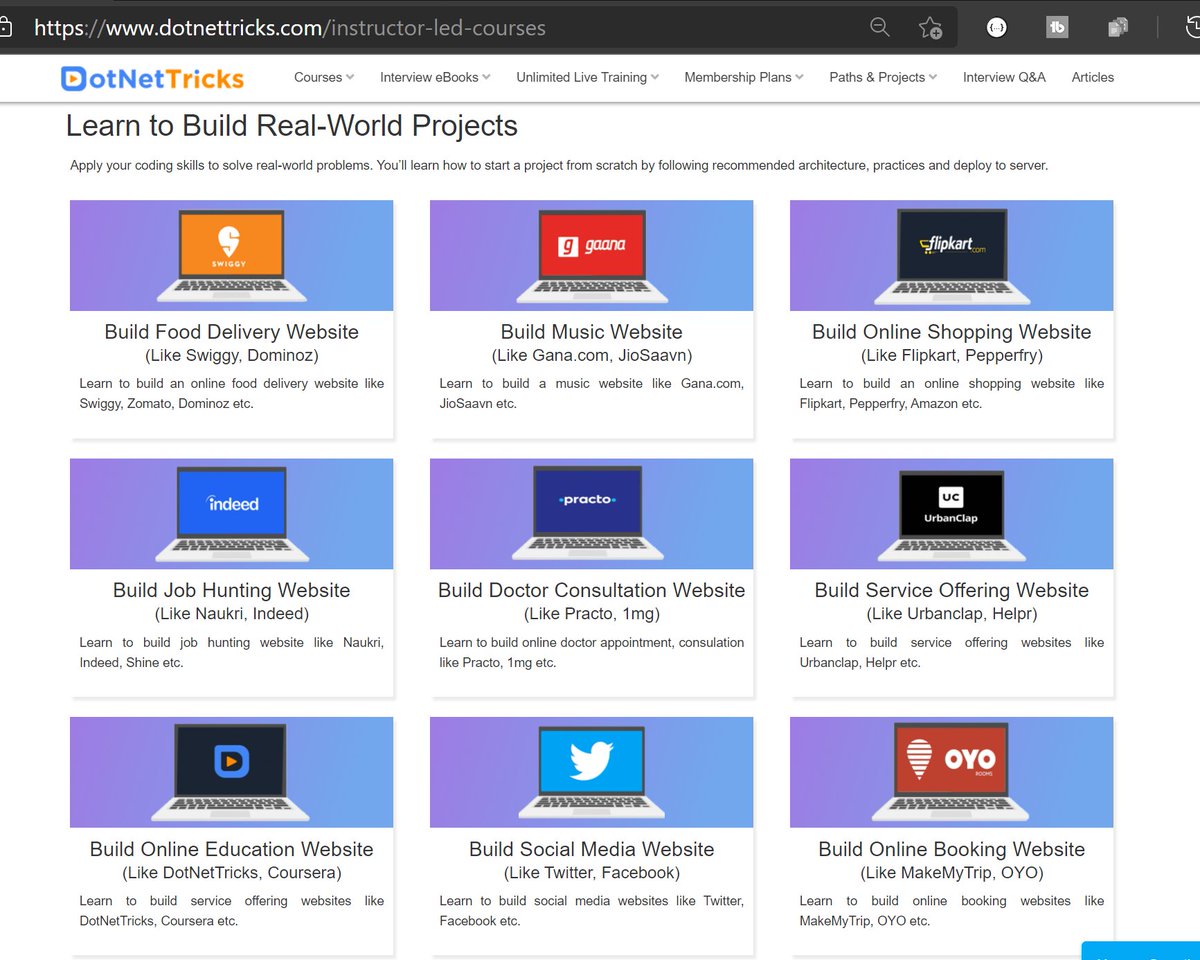Click the Twitter laptop thumbnail
Screen dimensions: 1200x960
591,772
